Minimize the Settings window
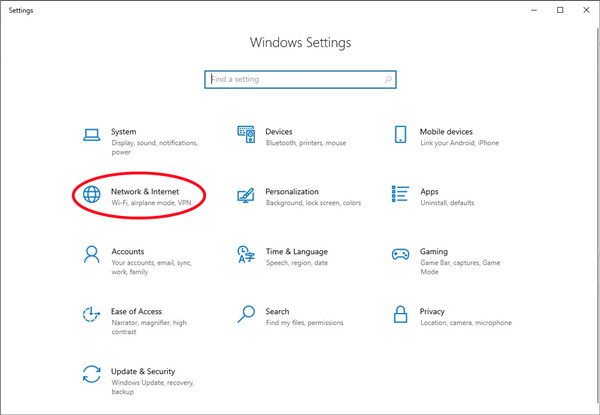 point(533,10)
